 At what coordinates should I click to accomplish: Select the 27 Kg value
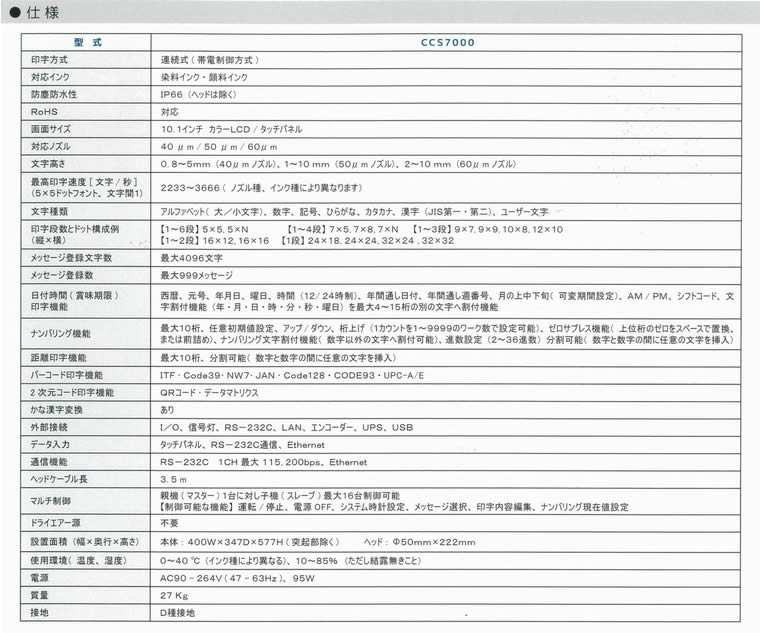click(x=174, y=595)
